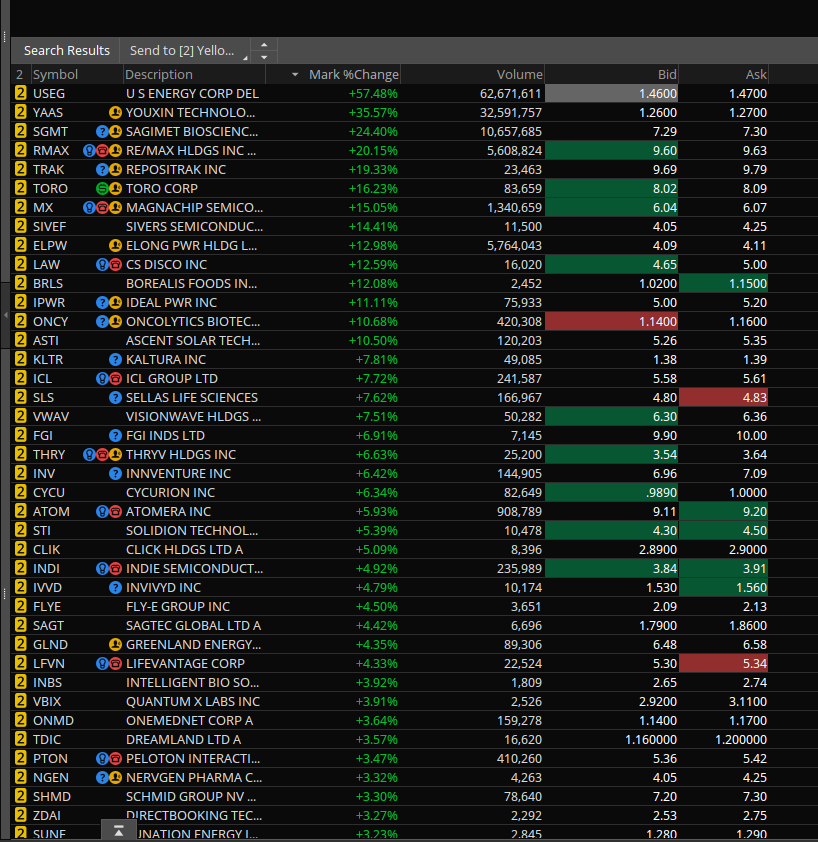The image size is (818, 842).
Task: Open the Search Results tab
Action: (67, 50)
